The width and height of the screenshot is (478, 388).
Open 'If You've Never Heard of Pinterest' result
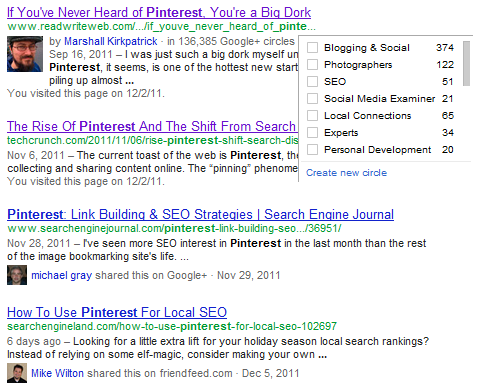pos(159,13)
